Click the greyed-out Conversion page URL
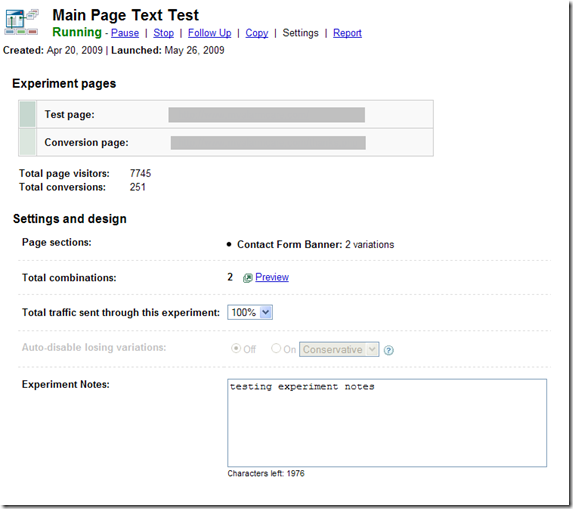Viewport: 573px width, 509px height. pyautogui.click(x=268, y=143)
